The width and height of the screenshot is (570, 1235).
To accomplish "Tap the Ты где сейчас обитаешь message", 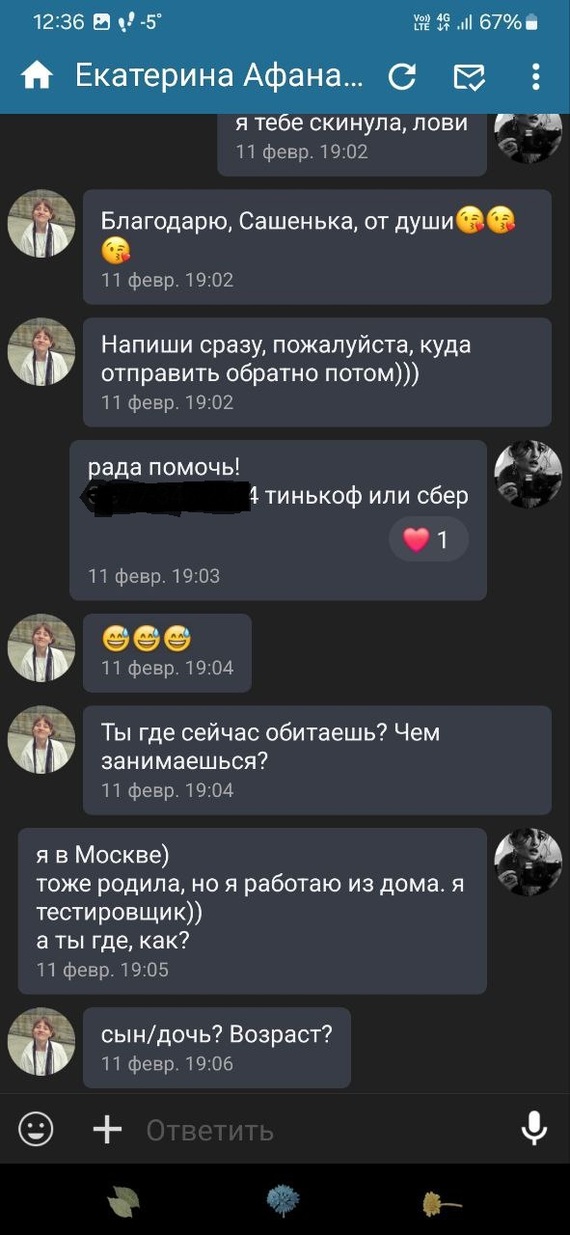I will tap(317, 760).
